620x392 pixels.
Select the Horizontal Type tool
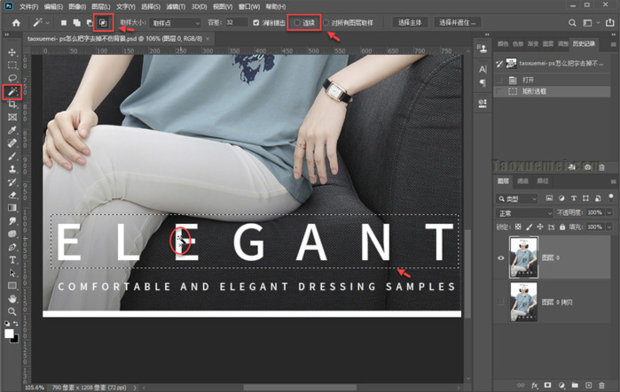(12, 260)
